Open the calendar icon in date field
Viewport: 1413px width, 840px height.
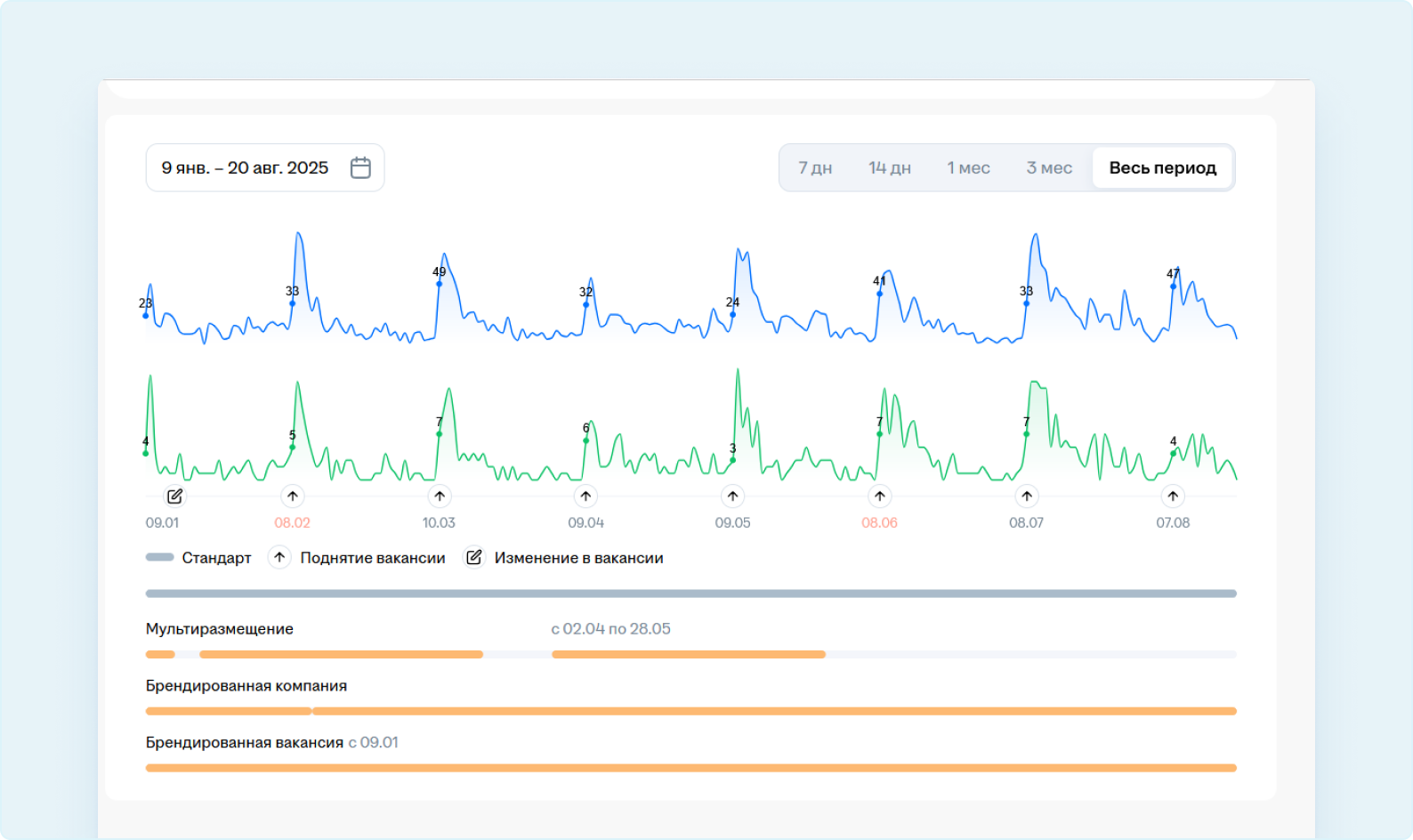pyautogui.click(x=360, y=167)
